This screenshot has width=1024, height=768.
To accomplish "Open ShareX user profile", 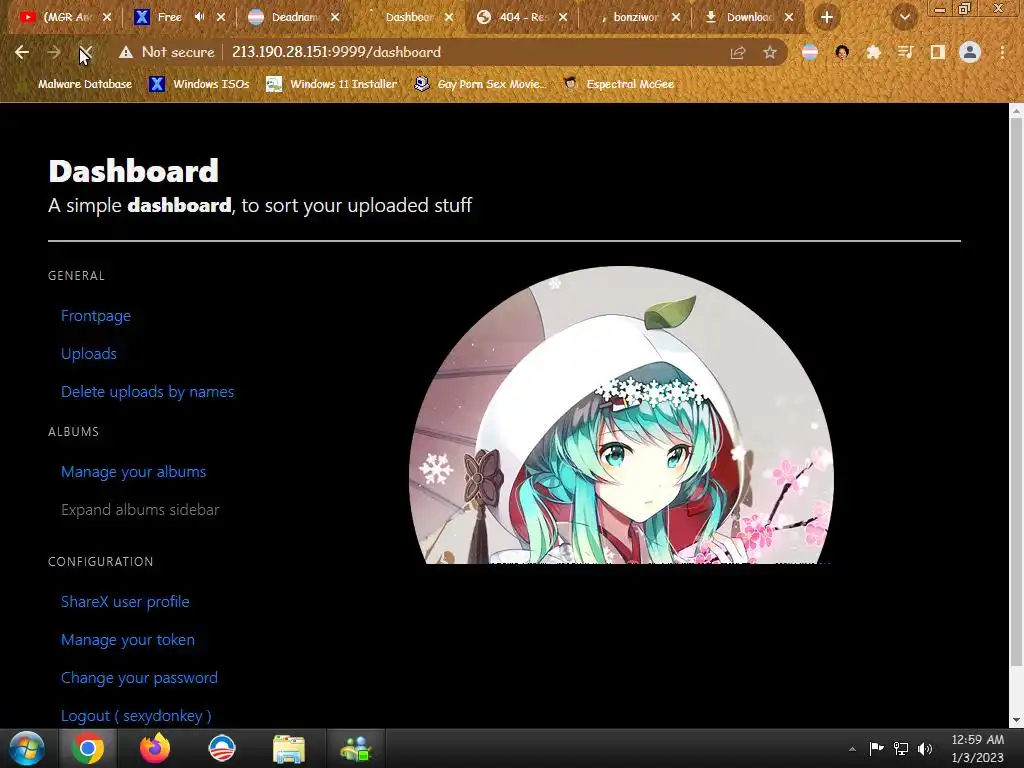I will click(x=125, y=602).
